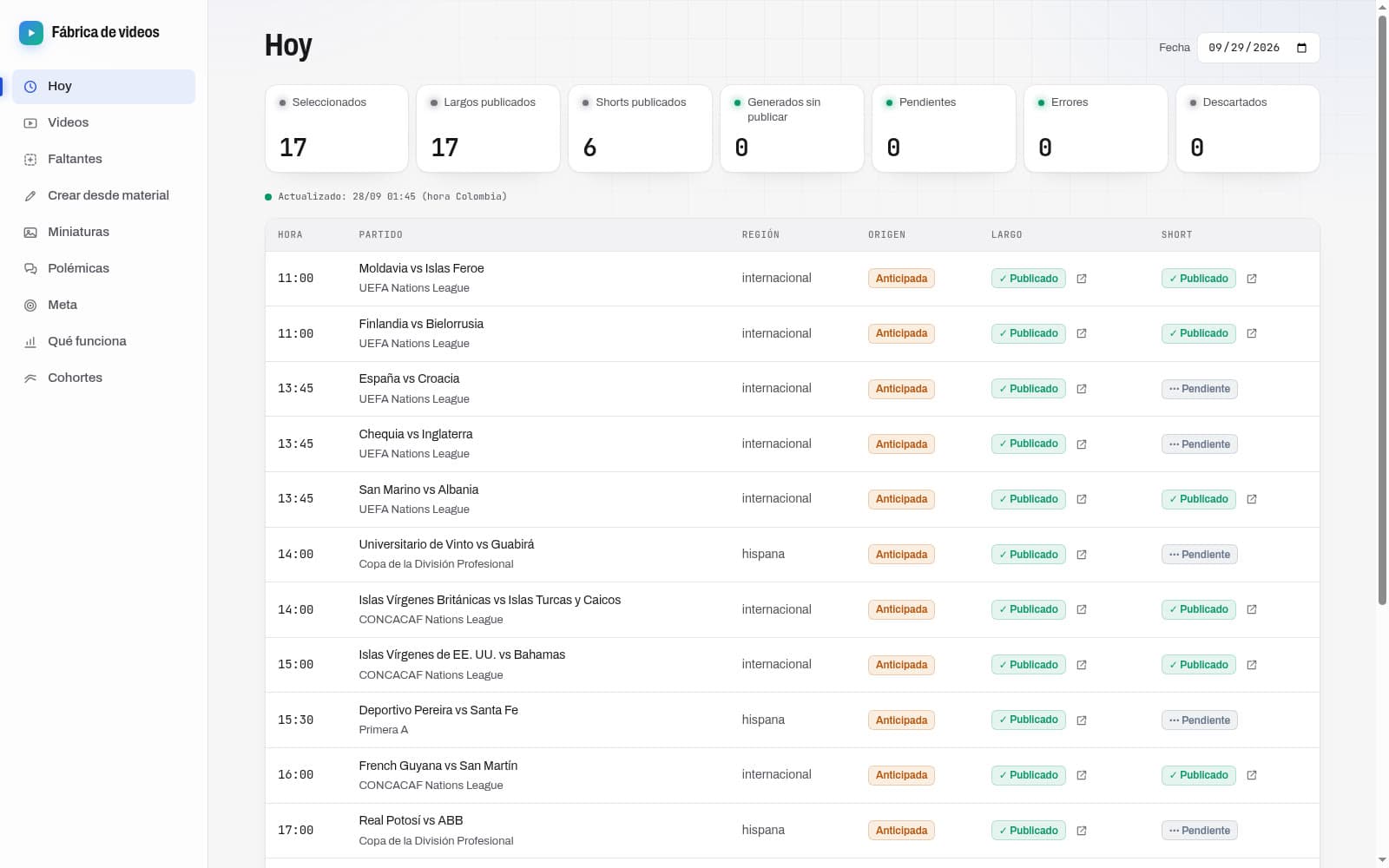Go to Videos in sidebar
The image size is (1389, 868).
click(x=103, y=123)
